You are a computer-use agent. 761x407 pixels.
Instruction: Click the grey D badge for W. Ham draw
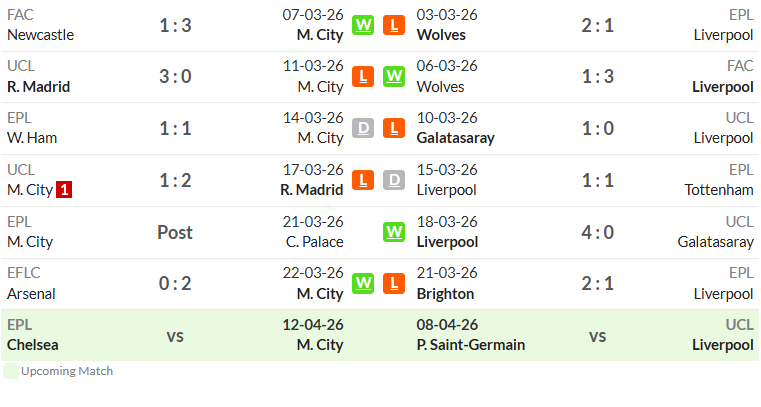363,128
